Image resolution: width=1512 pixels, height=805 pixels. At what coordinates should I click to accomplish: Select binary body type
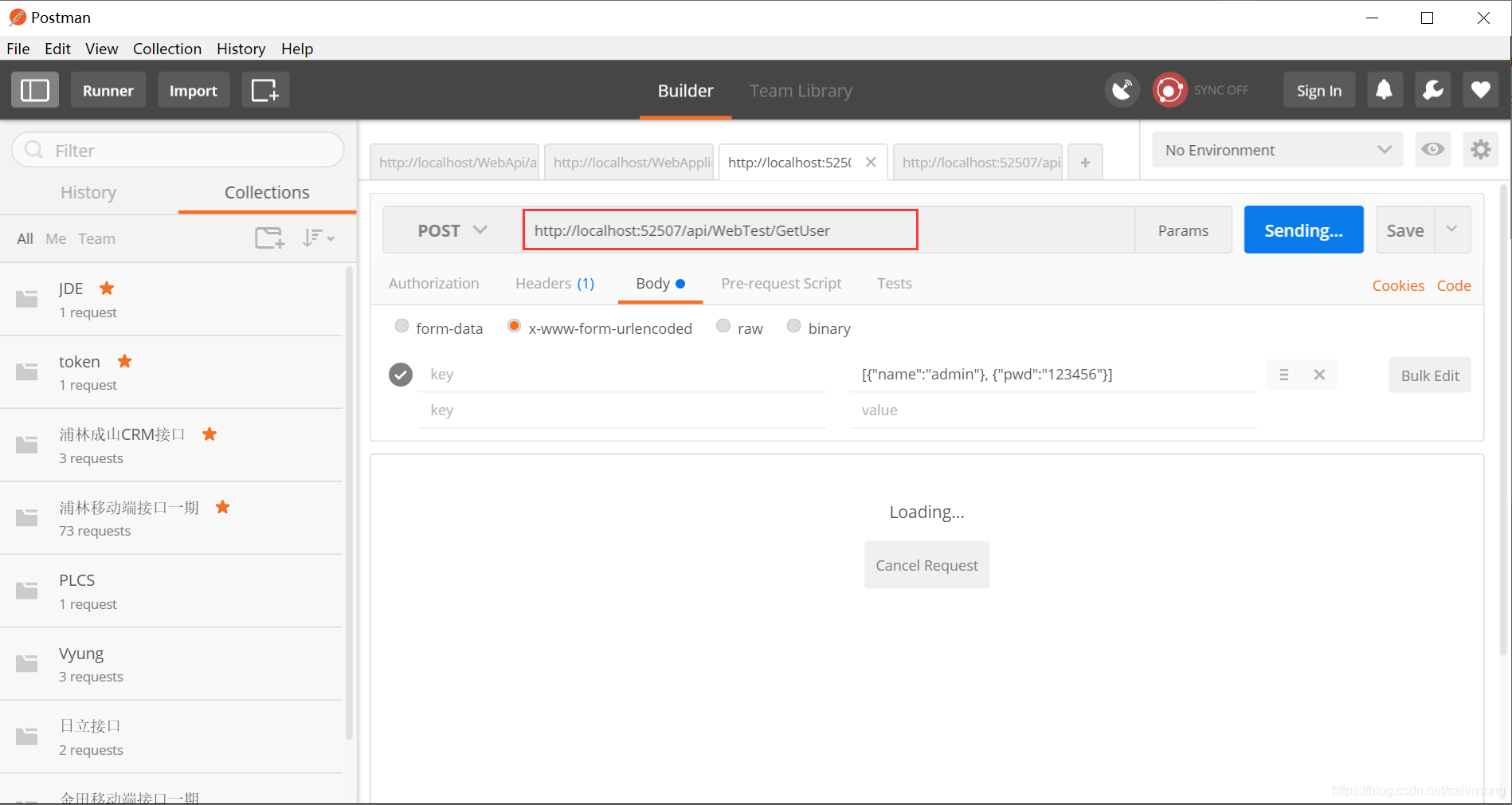[x=793, y=326]
